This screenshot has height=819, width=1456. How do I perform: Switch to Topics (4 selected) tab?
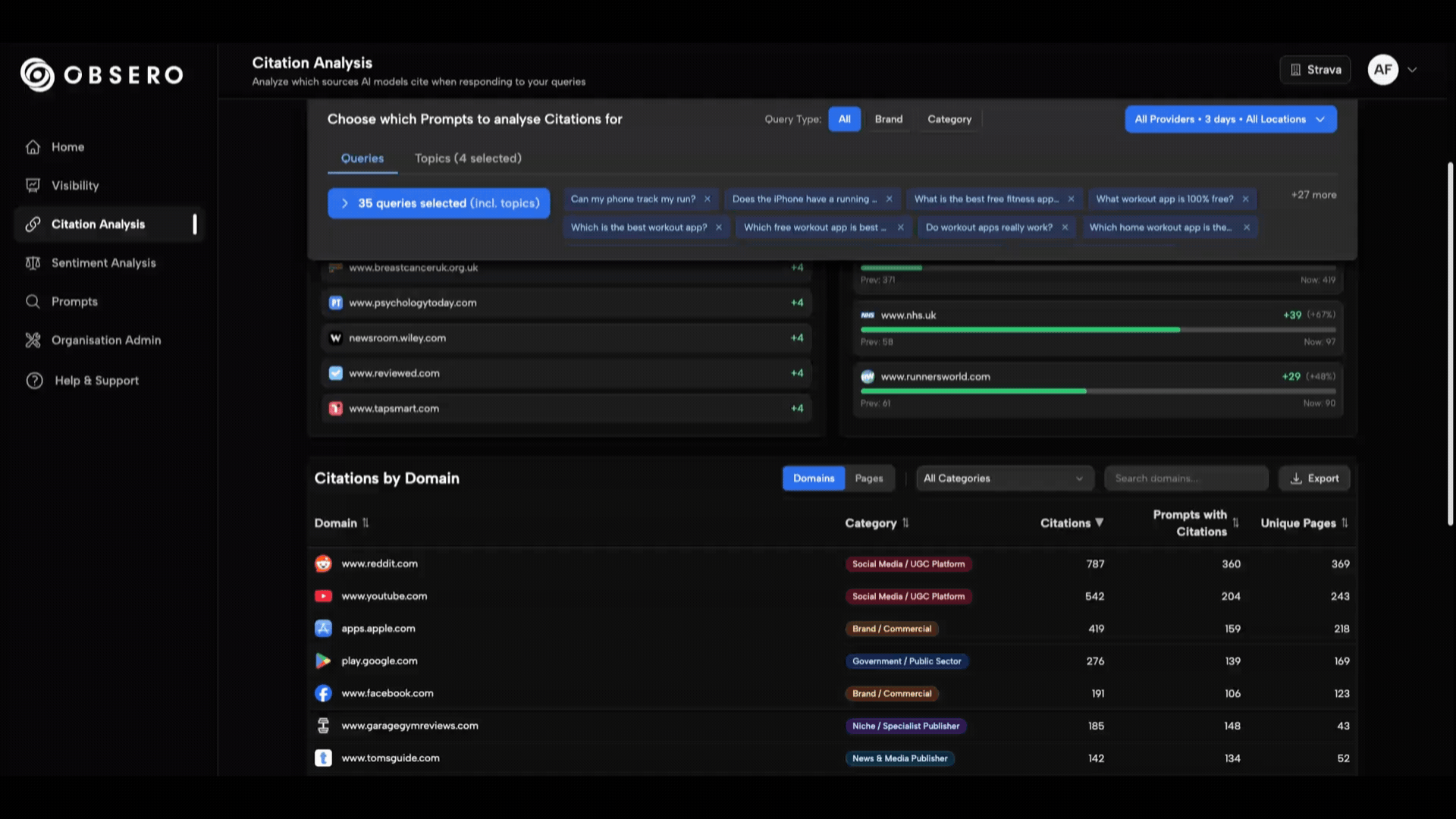click(x=468, y=158)
